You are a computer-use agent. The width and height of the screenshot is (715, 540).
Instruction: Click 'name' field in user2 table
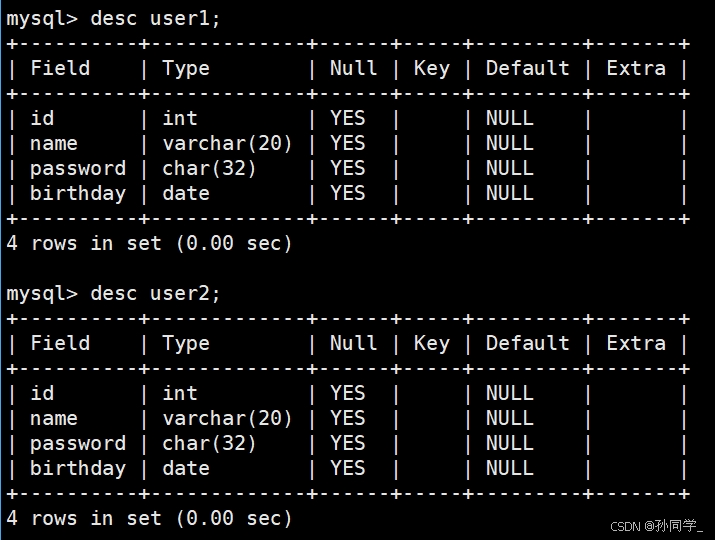[54, 419]
